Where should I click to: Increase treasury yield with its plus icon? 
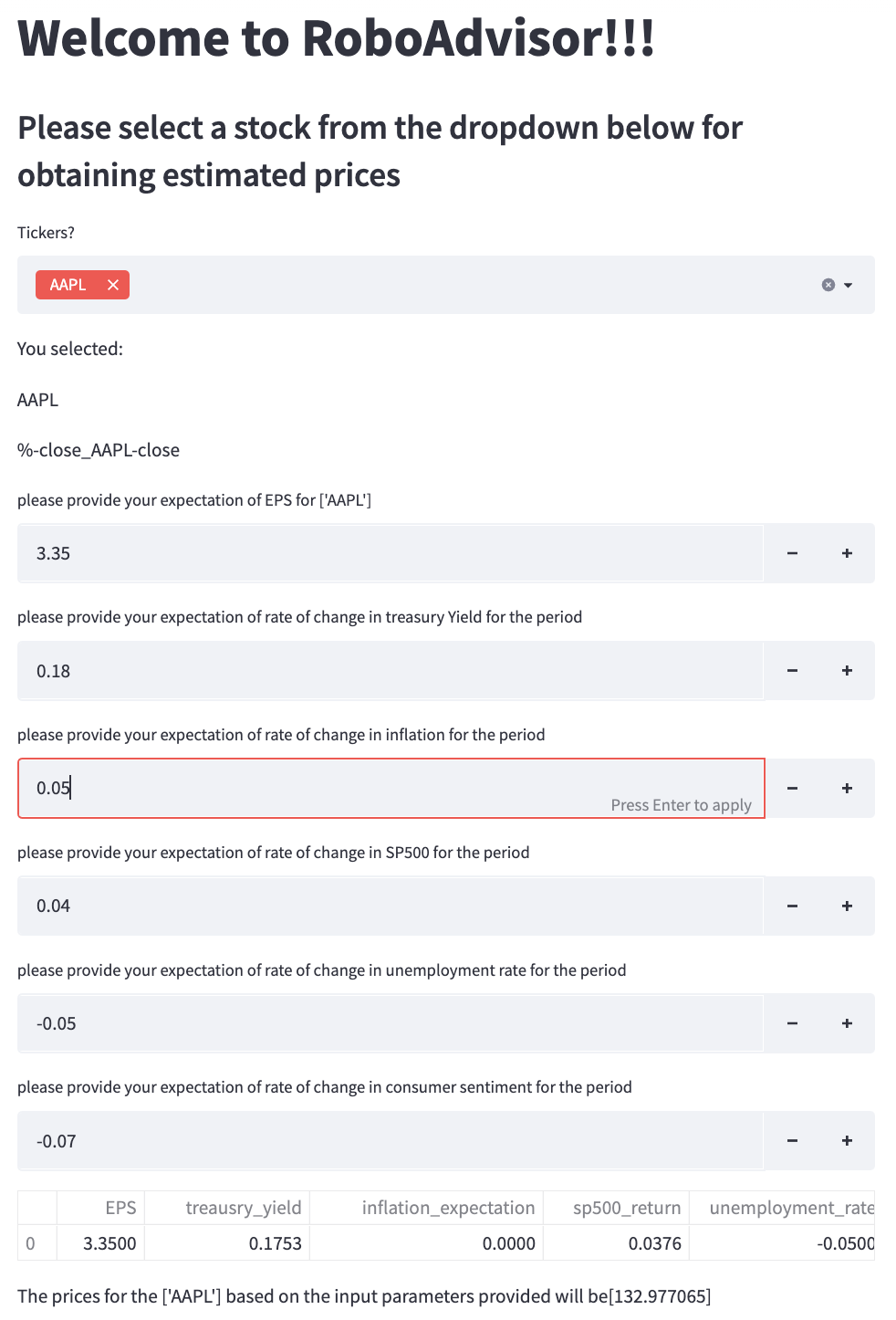[x=846, y=670]
